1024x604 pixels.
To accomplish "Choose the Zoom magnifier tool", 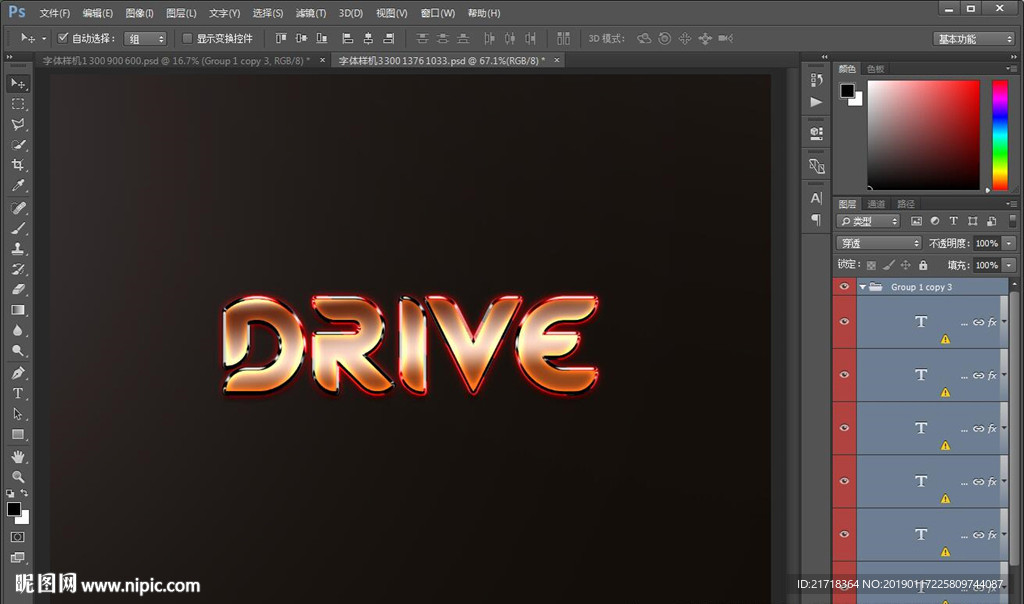I will click(18, 477).
